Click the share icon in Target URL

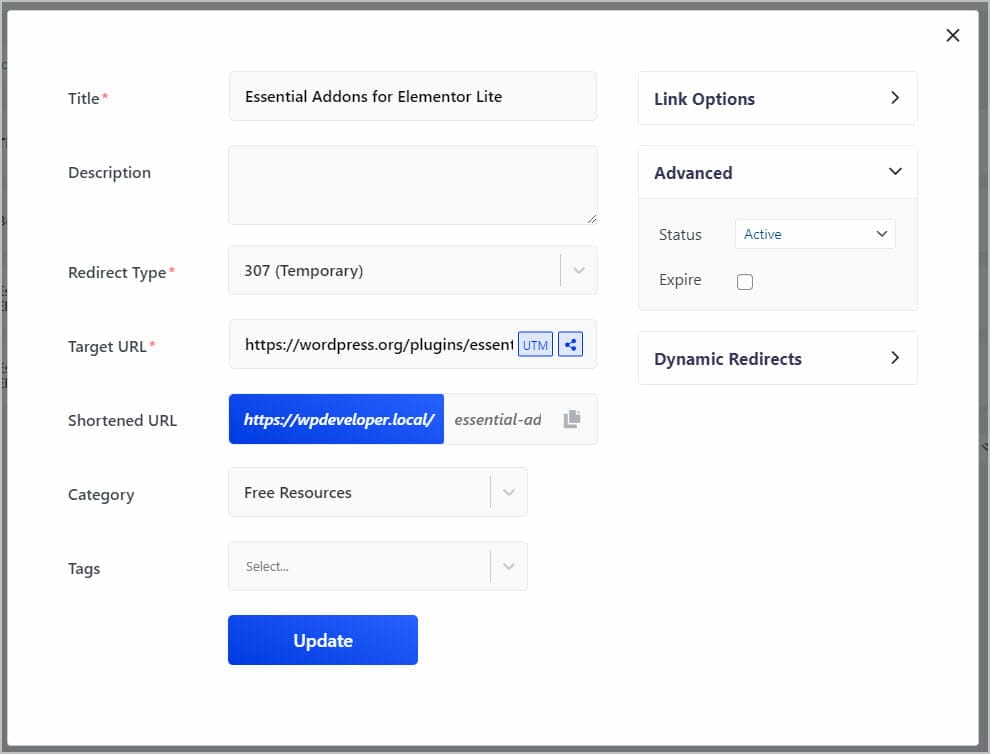pos(570,345)
